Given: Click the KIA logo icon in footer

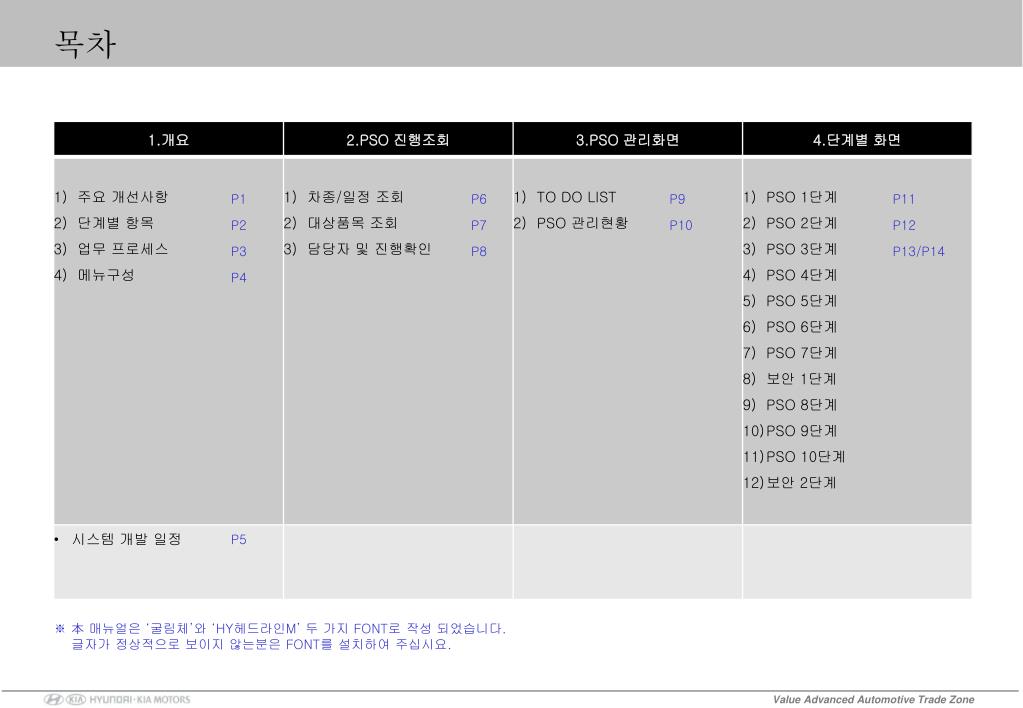Looking at the screenshot, I should [76, 700].
